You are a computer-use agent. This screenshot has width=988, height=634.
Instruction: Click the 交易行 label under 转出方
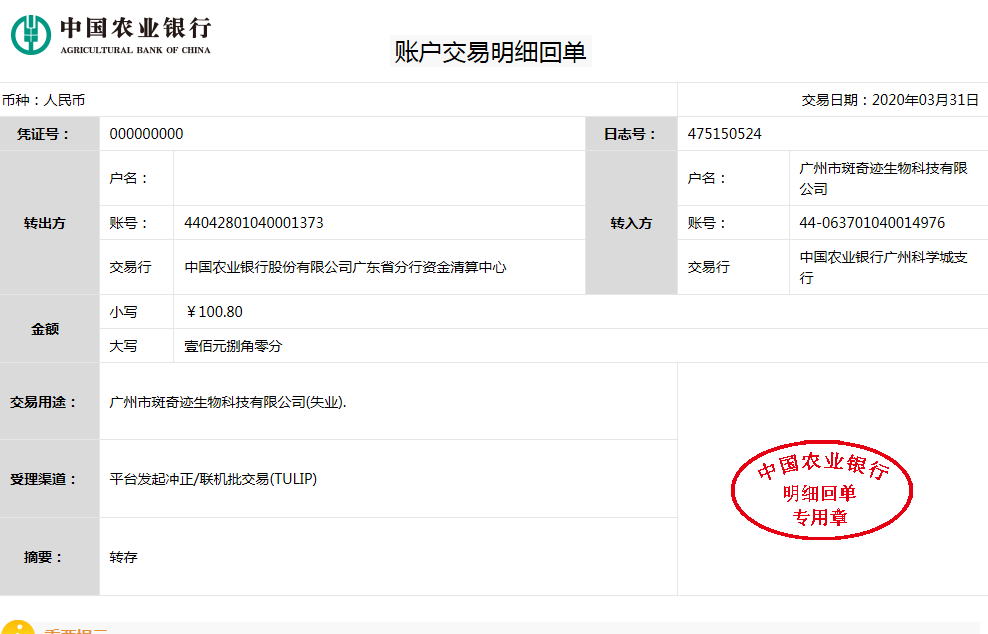pos(130,267)
